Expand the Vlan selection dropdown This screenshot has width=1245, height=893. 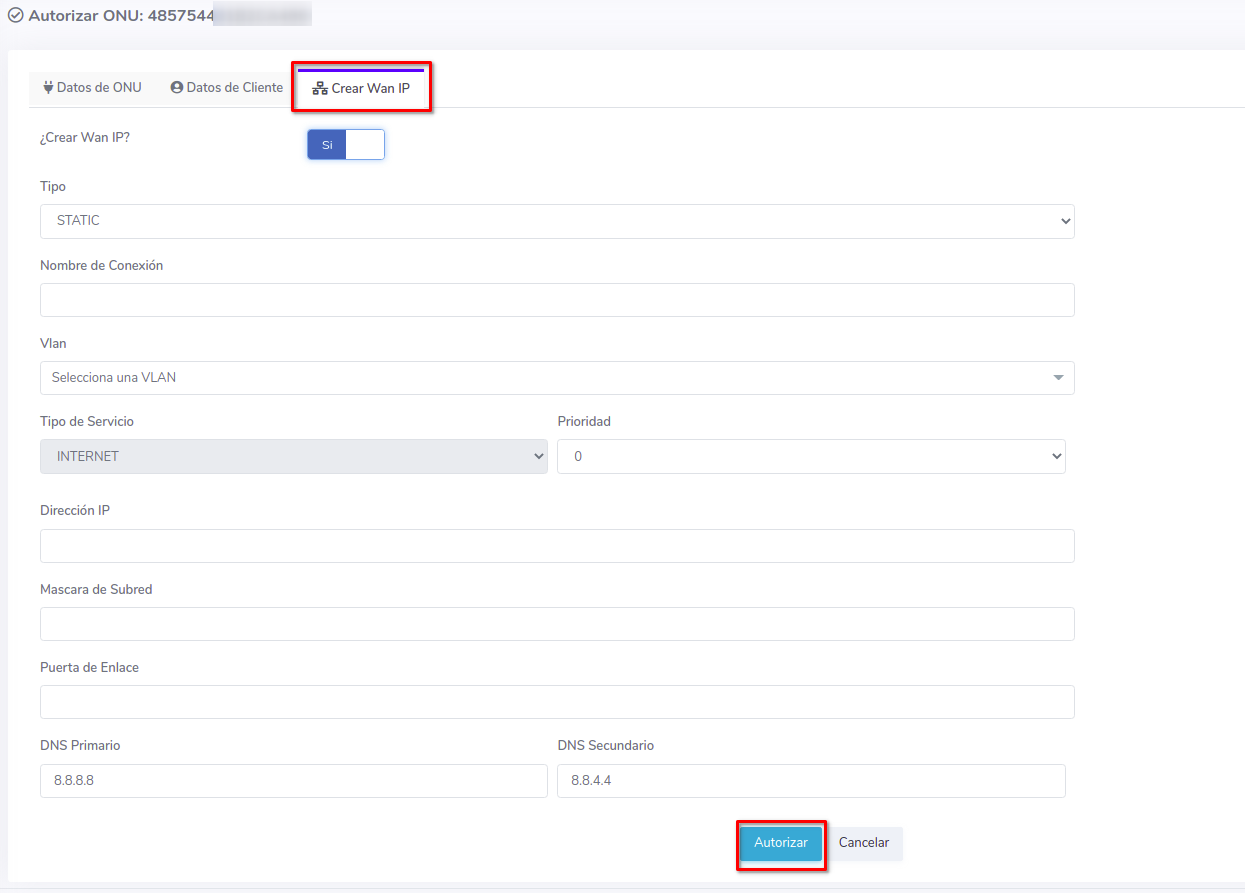[557, 378]
